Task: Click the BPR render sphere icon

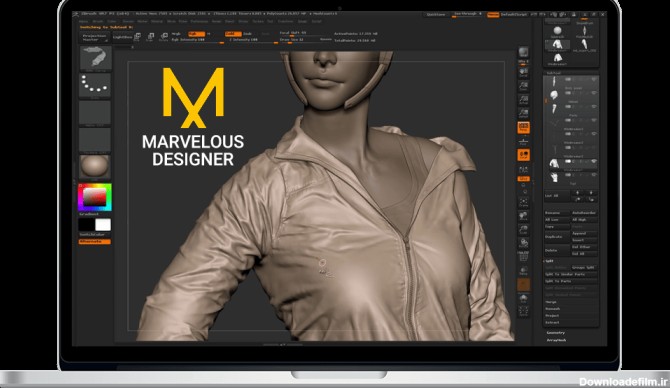Action: 523,53
